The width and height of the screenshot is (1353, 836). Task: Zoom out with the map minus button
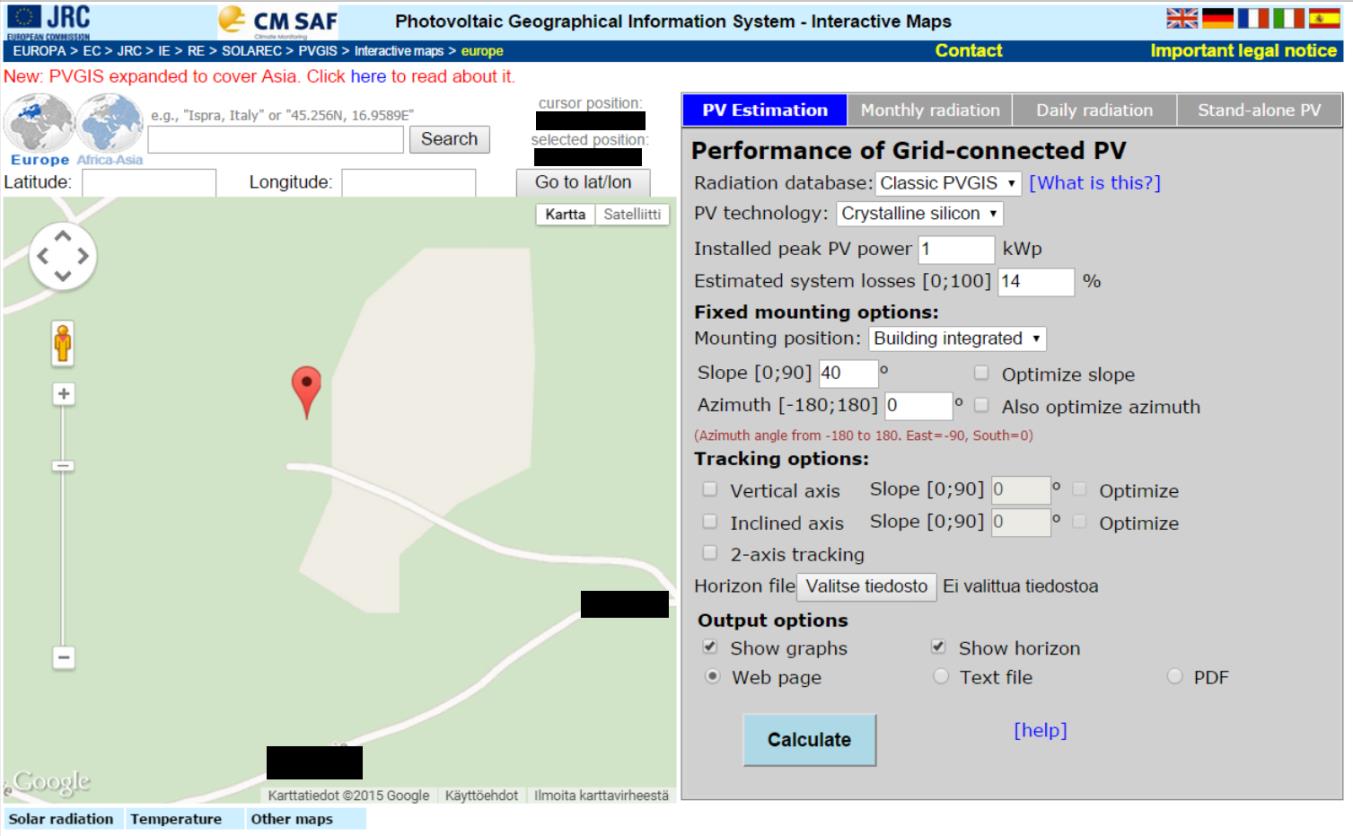[x=63, y=658]
